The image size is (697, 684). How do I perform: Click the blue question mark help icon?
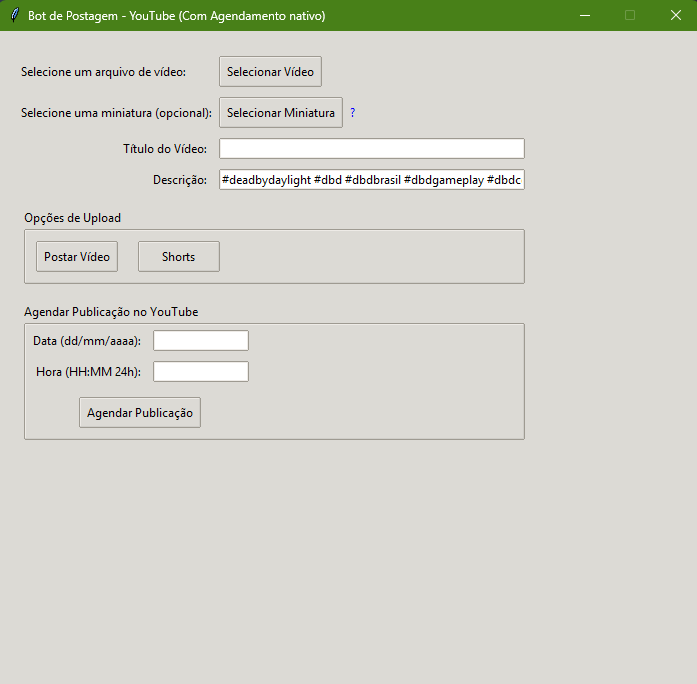[x=353, y=112]
